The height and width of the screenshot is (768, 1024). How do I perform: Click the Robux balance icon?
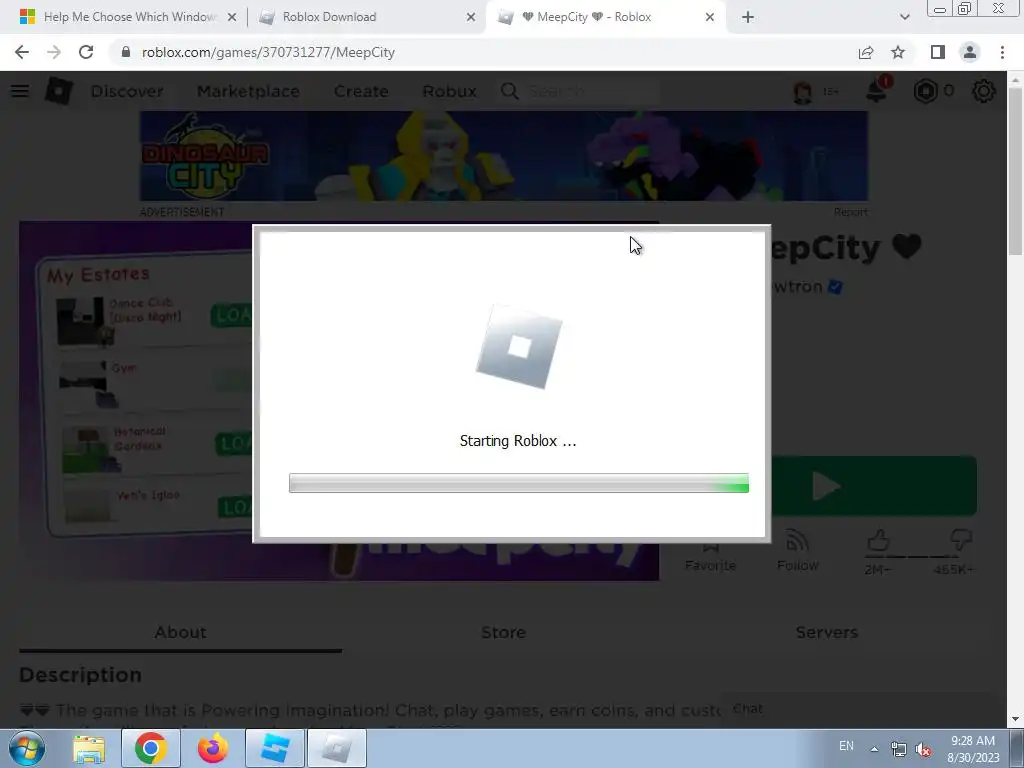pyautogui.click(x=925, y=91)
